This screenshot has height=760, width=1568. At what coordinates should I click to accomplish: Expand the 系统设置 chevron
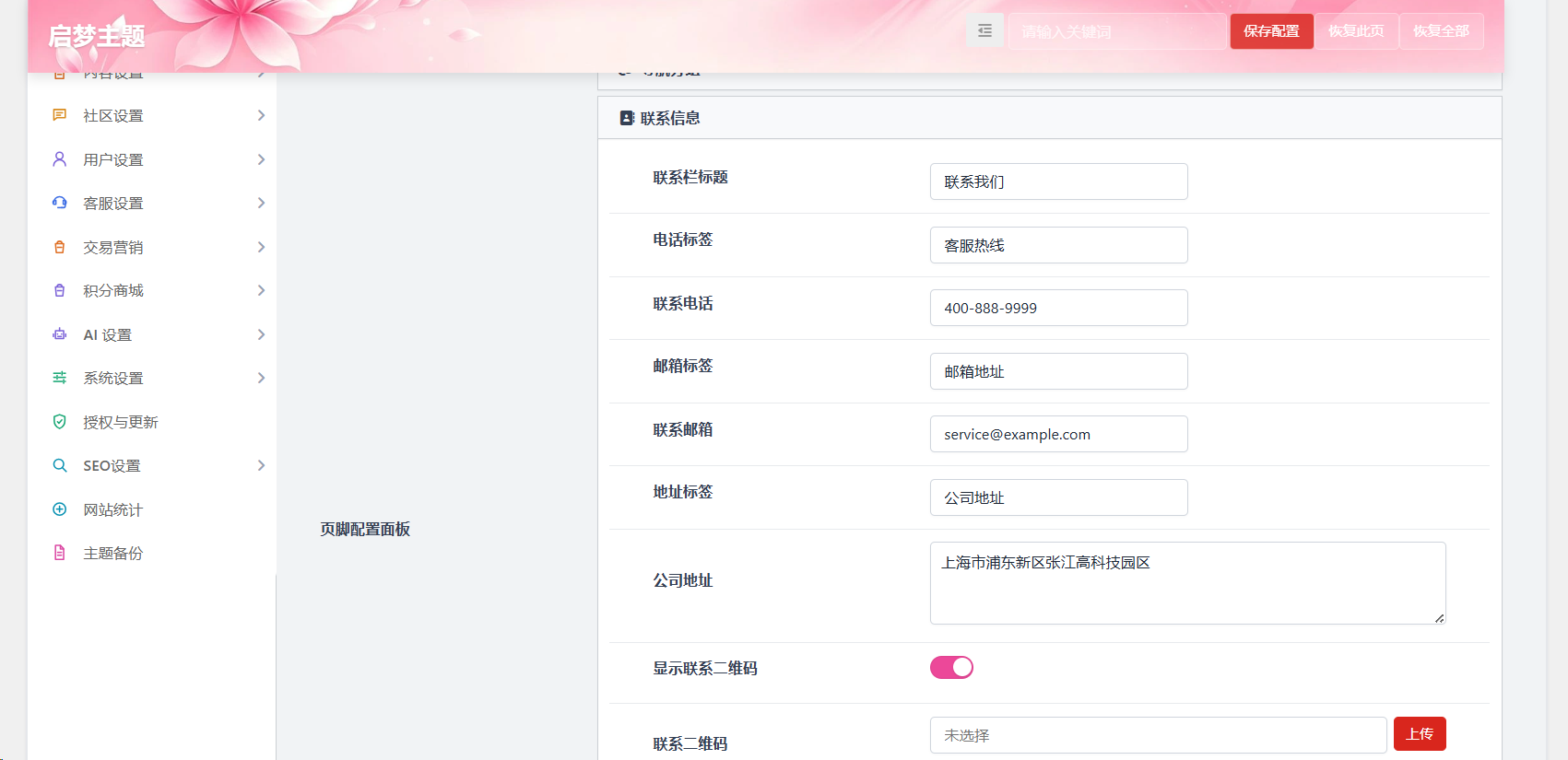click(x=261, y=378)
